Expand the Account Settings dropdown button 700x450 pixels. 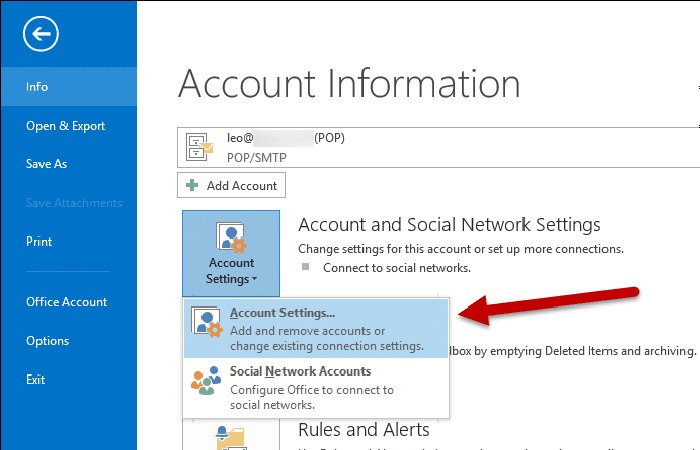click(x=231, y=253)
